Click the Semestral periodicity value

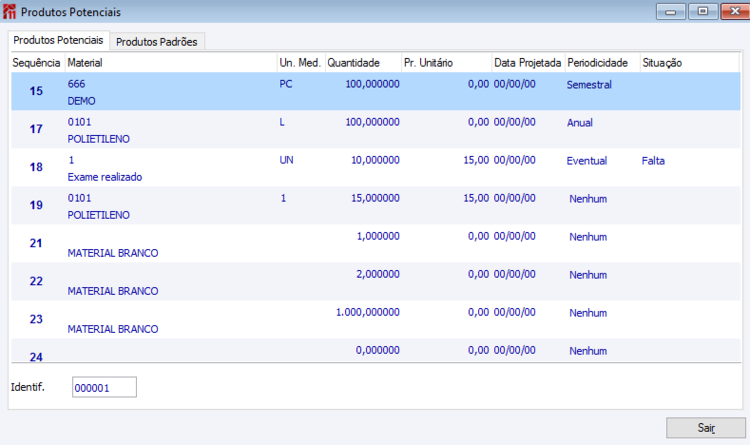589,85
